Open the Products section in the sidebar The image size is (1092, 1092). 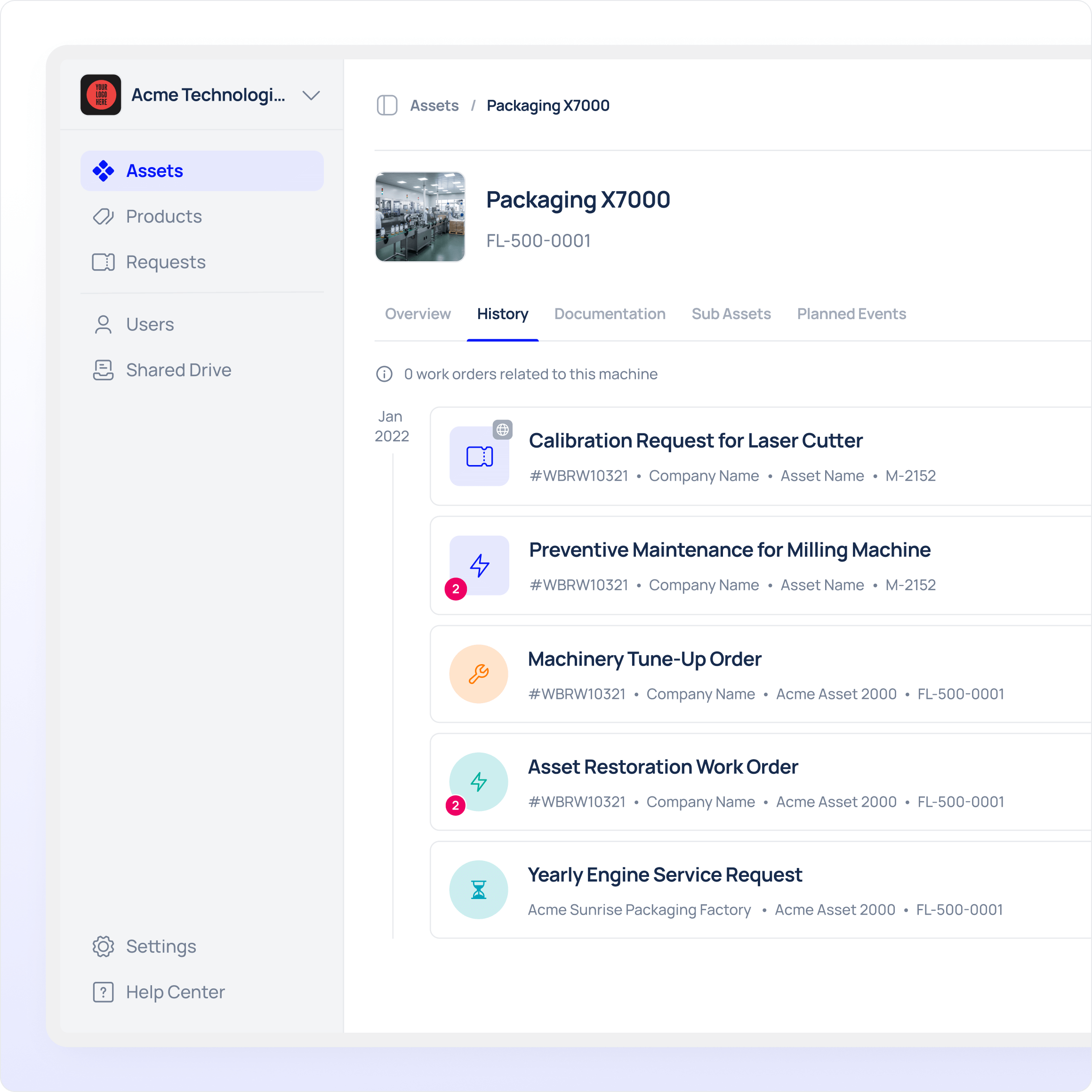click(x=163, y=217)
